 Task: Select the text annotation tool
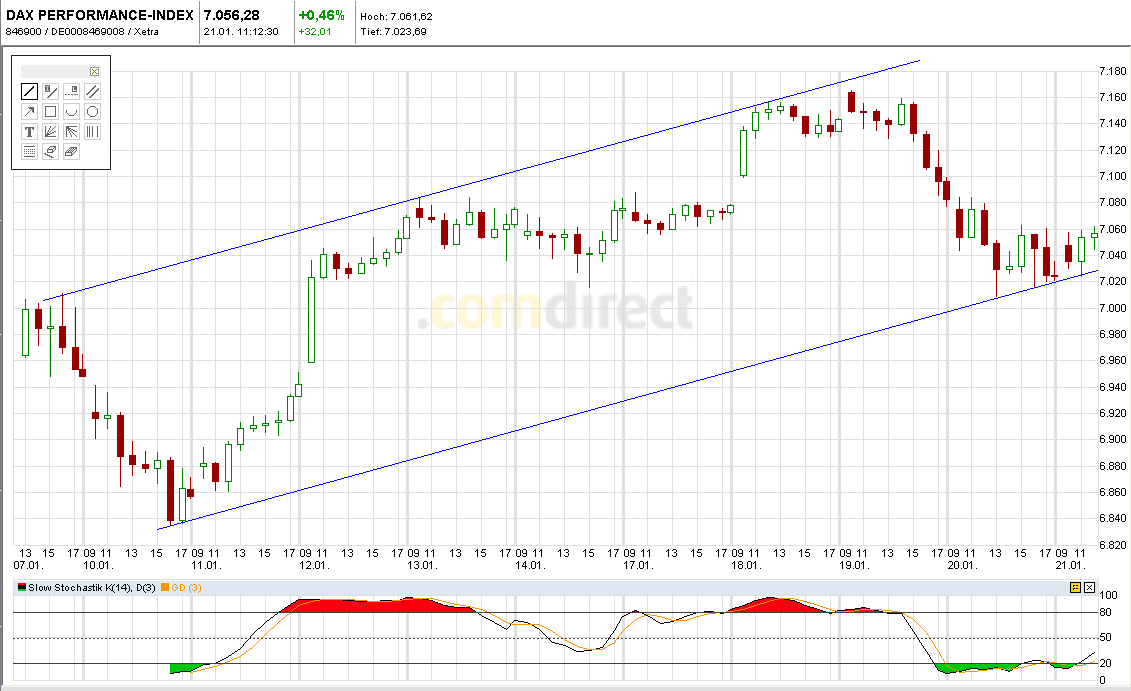click(29, 131)
